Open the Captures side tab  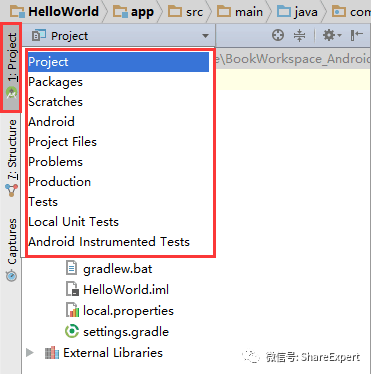[11, 249]
